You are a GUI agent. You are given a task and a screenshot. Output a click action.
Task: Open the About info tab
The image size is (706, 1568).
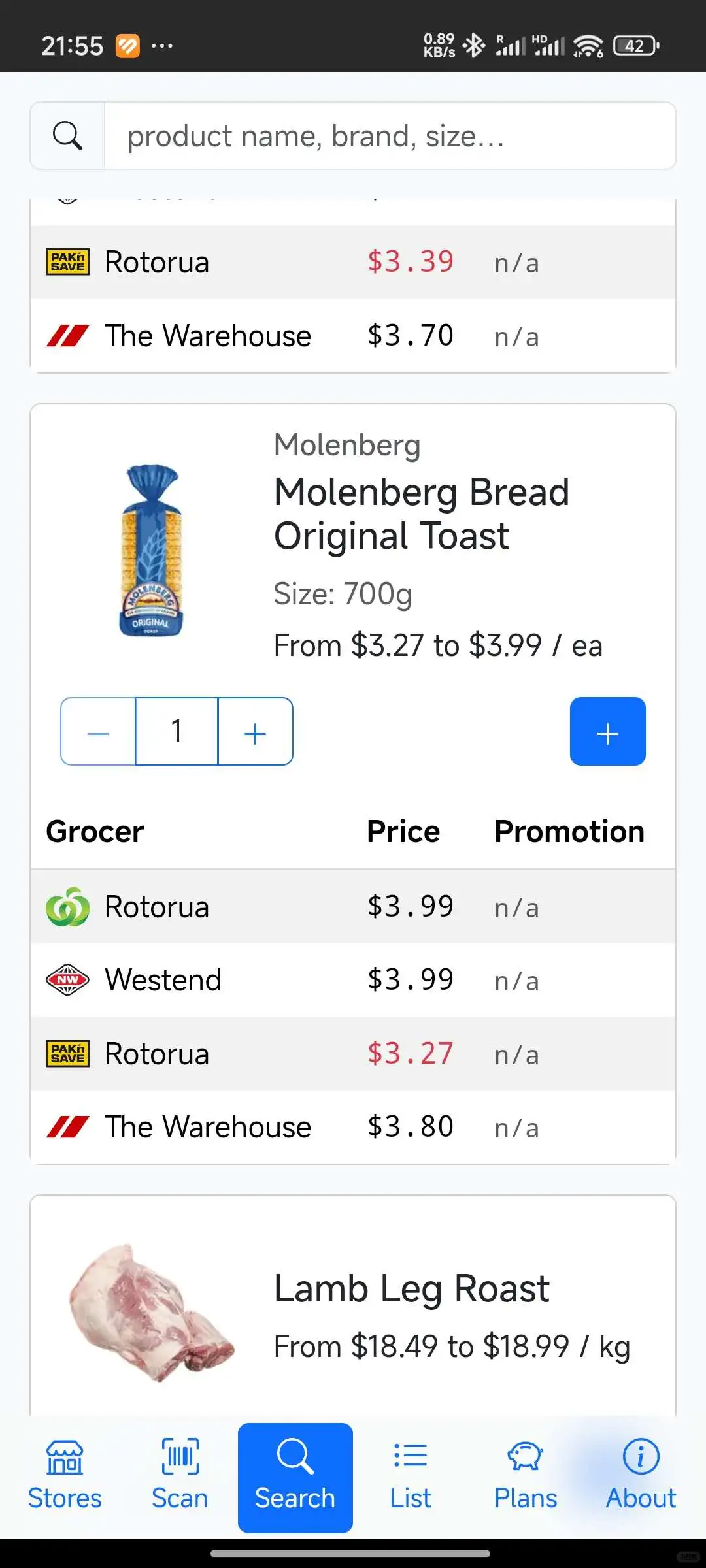tap(641, 1477)
